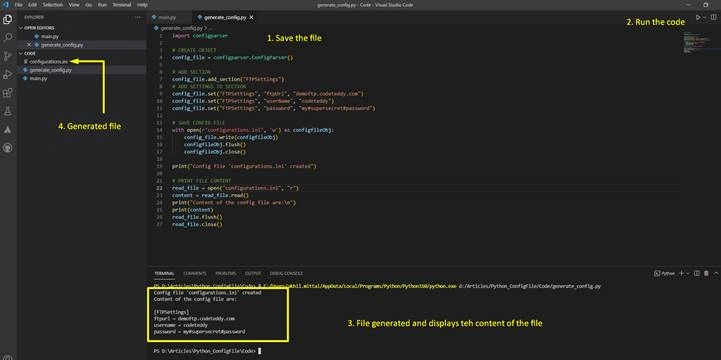Open the GitHub icon in activity bar
Viewport: 721px width, 360px height.
(x=7, y=148)
